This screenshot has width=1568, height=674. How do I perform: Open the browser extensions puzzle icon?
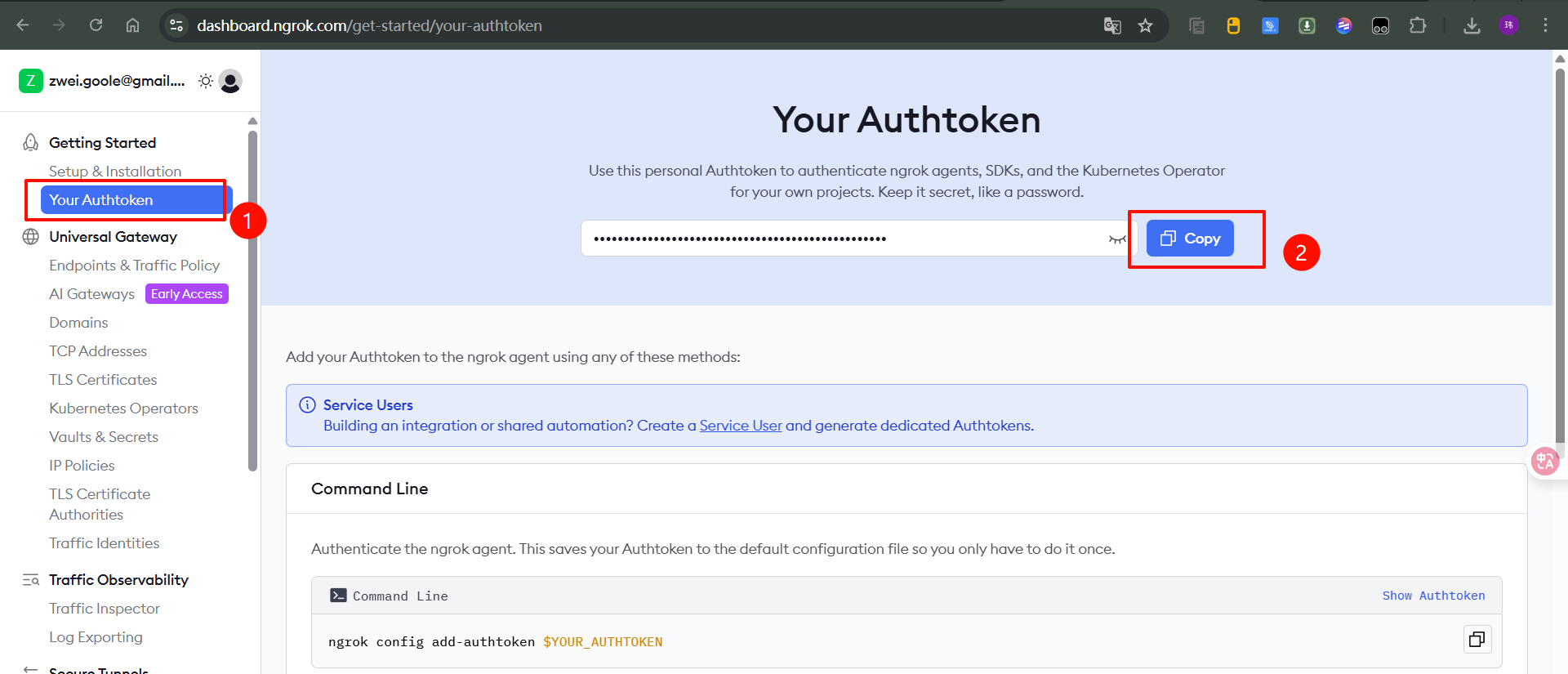point(1418,25)
